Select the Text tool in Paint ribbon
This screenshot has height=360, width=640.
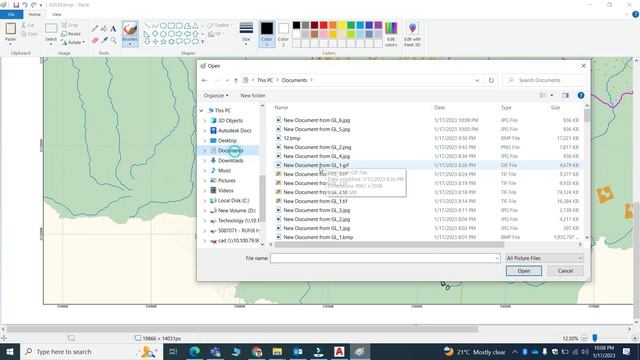click(113, 29)
